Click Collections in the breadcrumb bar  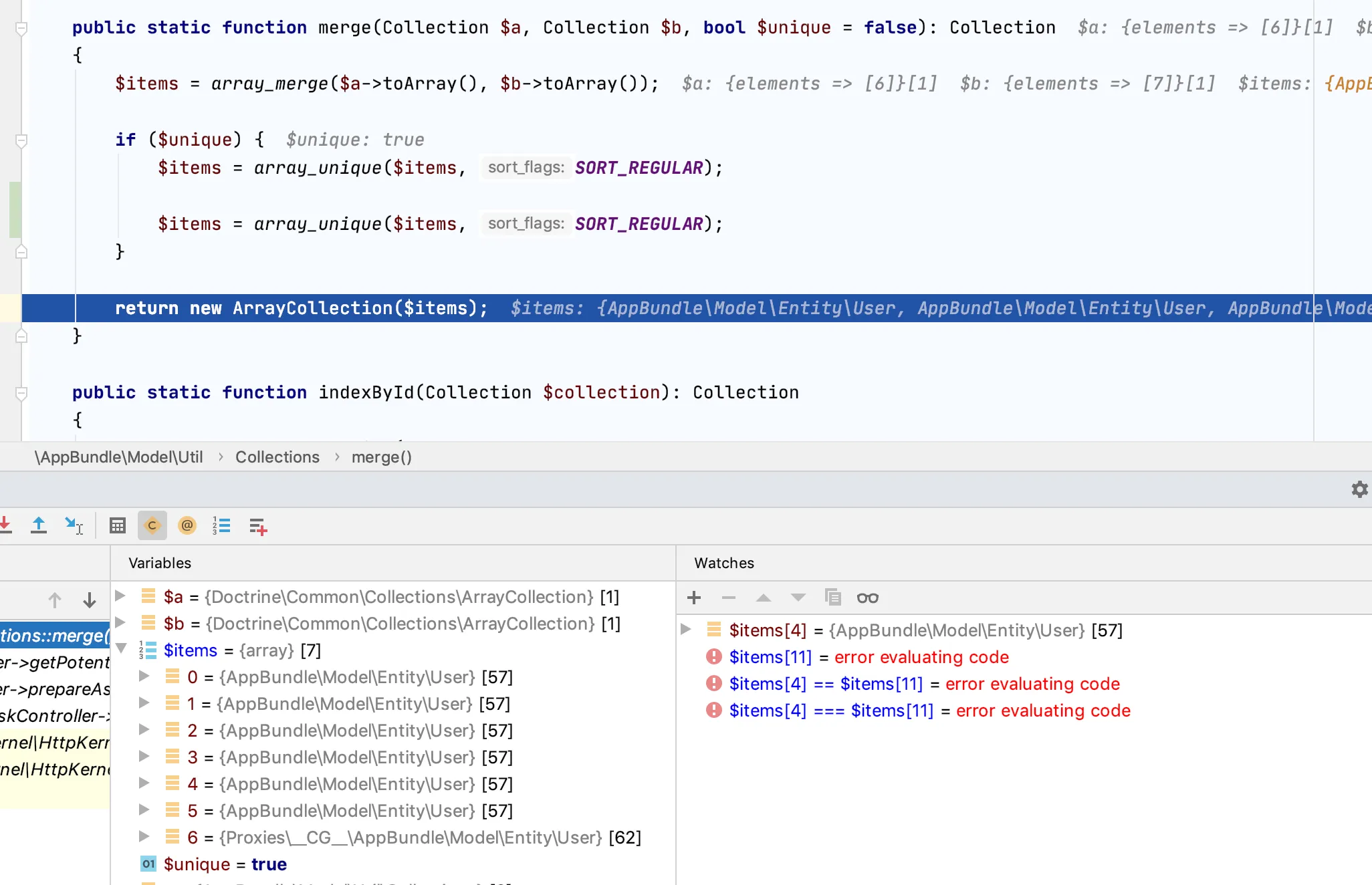click(277, 457)
